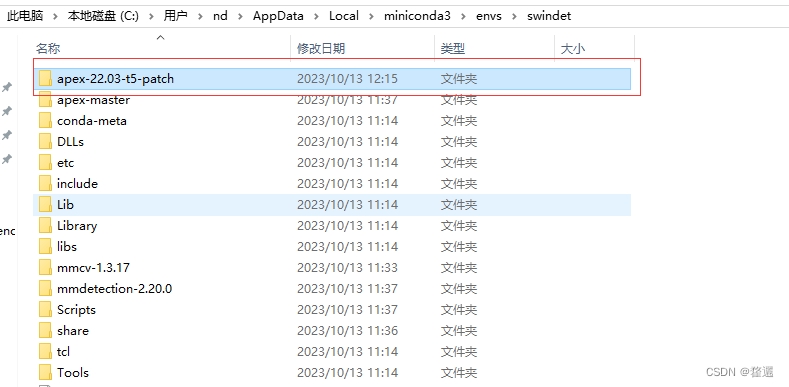Sort by the 大小 column header
Screen dimensions: 789x387
tap(573, 48)
